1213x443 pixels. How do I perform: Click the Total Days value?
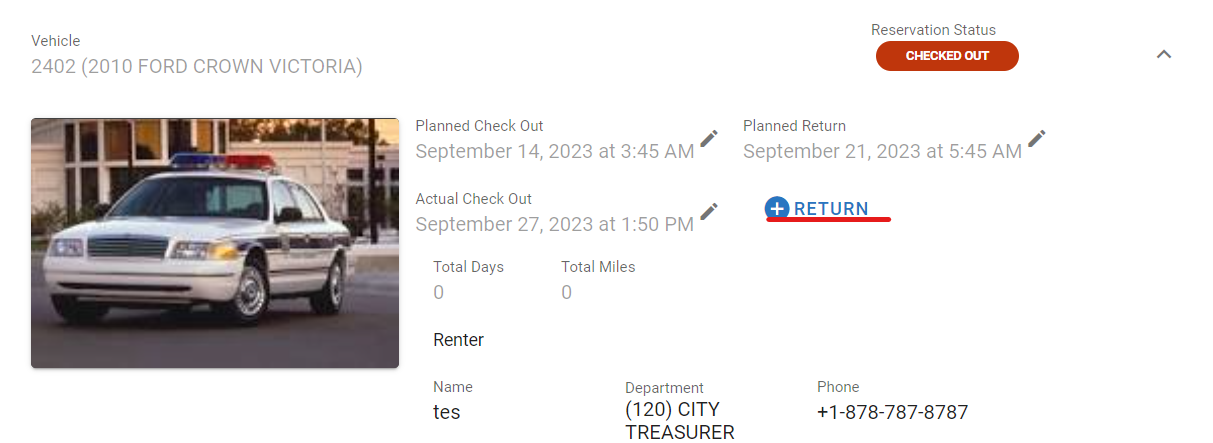438,293
